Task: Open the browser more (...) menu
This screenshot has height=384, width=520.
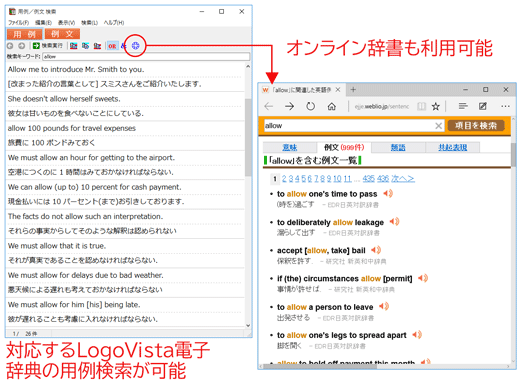Action: click(x=505, y=106)
